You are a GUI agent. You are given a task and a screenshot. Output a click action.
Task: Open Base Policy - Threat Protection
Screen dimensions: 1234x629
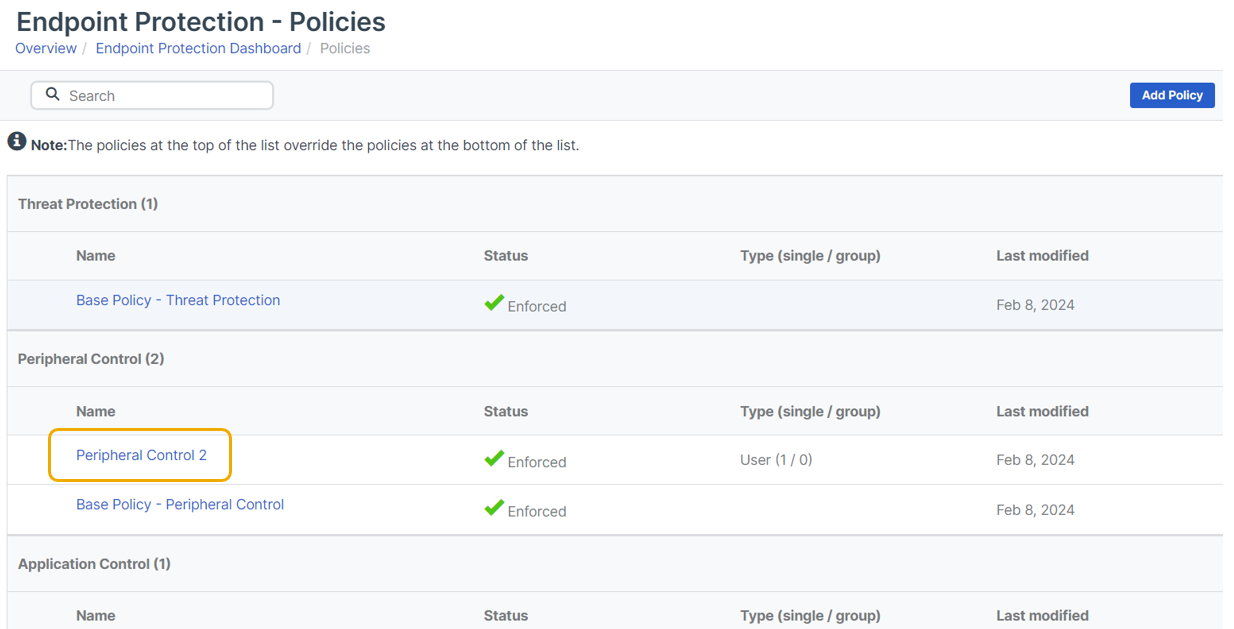pyautogui.click(x=178, y=300)
